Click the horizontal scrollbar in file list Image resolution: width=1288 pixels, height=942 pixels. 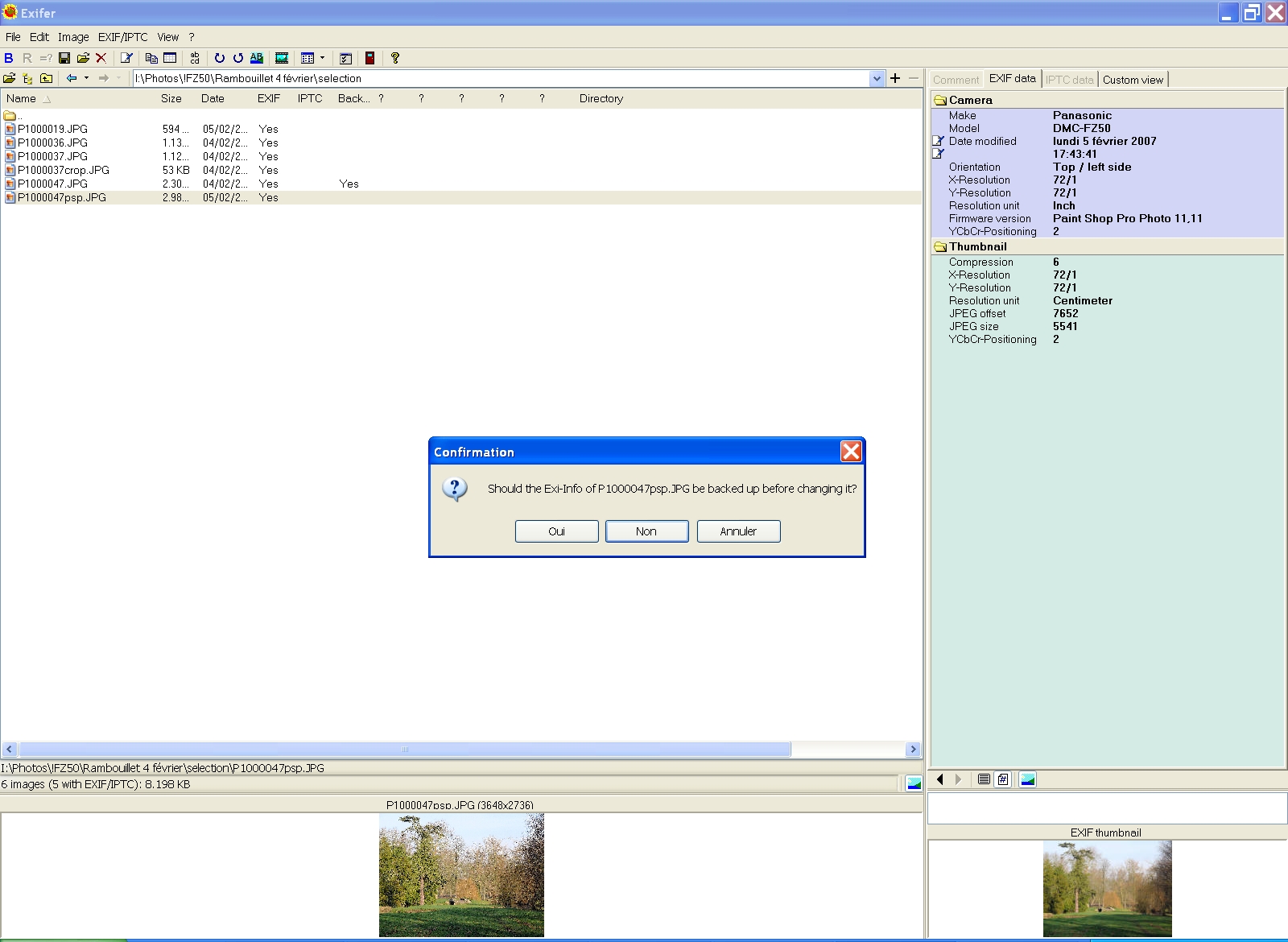pos(404,750)
